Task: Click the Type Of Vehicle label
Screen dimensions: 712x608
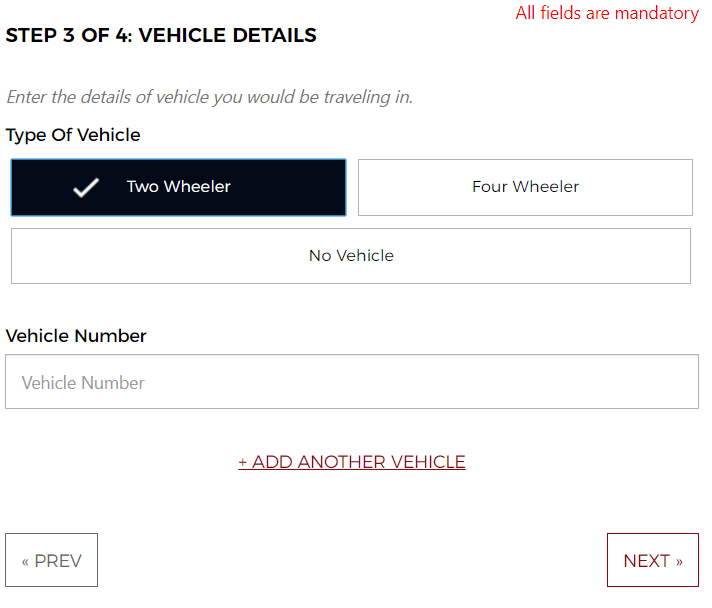Action: click(x=73, y=135)
